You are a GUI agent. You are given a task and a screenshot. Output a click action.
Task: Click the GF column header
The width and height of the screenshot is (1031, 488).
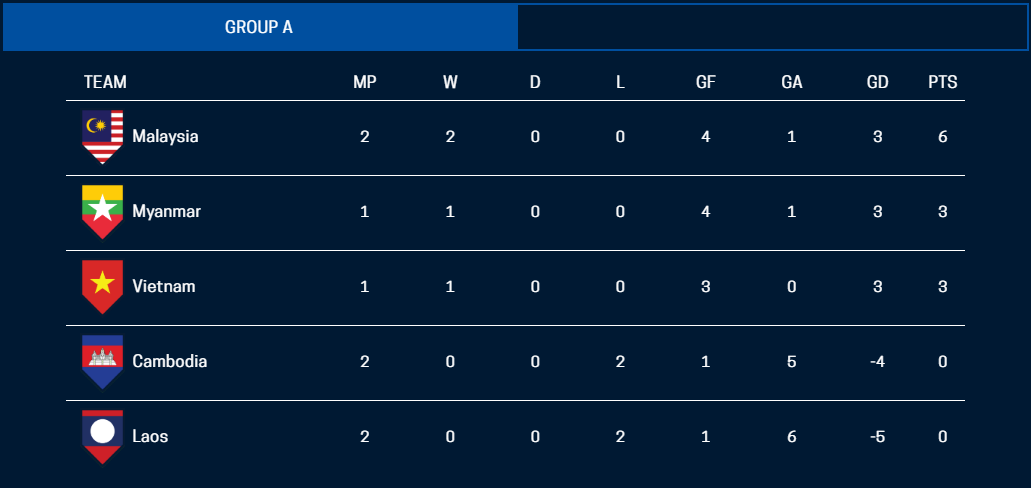[x=706, y=83]
